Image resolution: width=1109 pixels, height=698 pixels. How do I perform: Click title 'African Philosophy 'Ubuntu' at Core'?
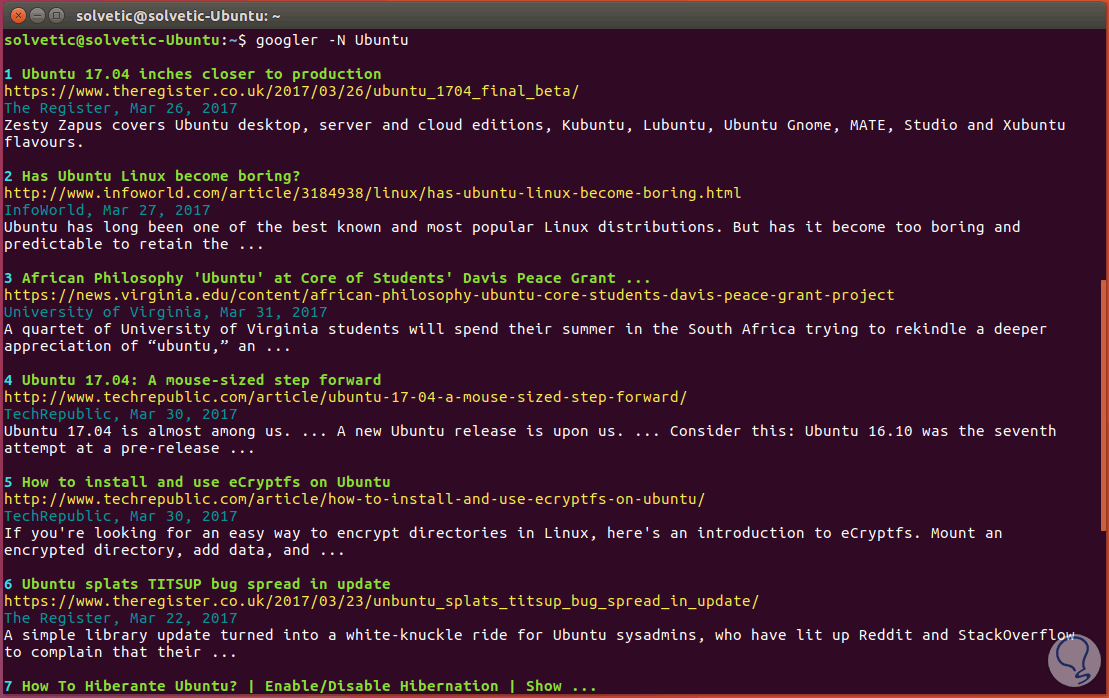tap(335, 278)
